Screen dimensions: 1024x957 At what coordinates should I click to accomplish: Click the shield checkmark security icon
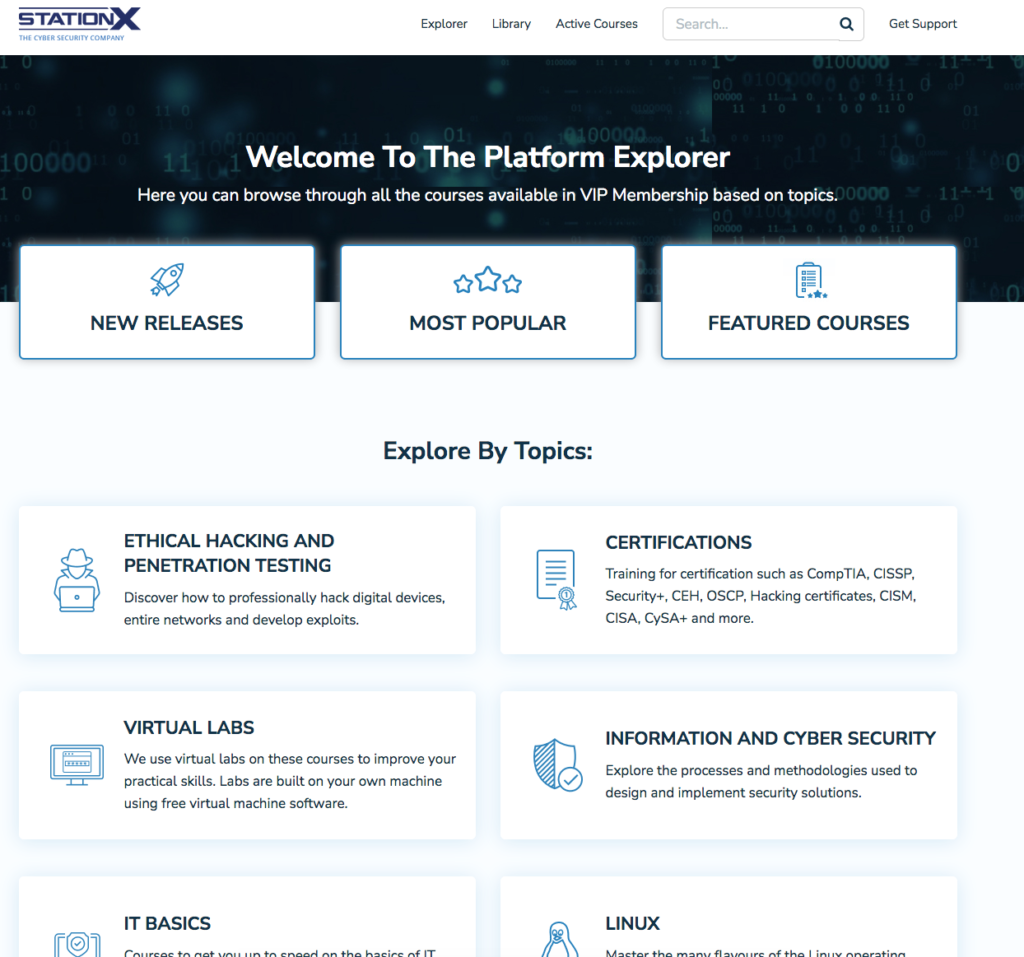(x=557, y=765)
